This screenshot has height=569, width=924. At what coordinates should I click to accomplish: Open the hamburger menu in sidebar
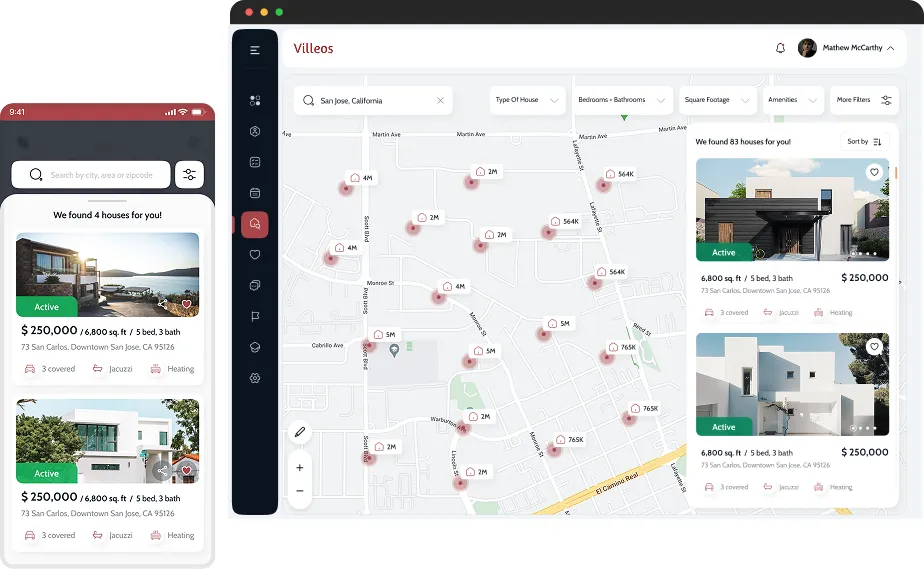pos(255,50)
